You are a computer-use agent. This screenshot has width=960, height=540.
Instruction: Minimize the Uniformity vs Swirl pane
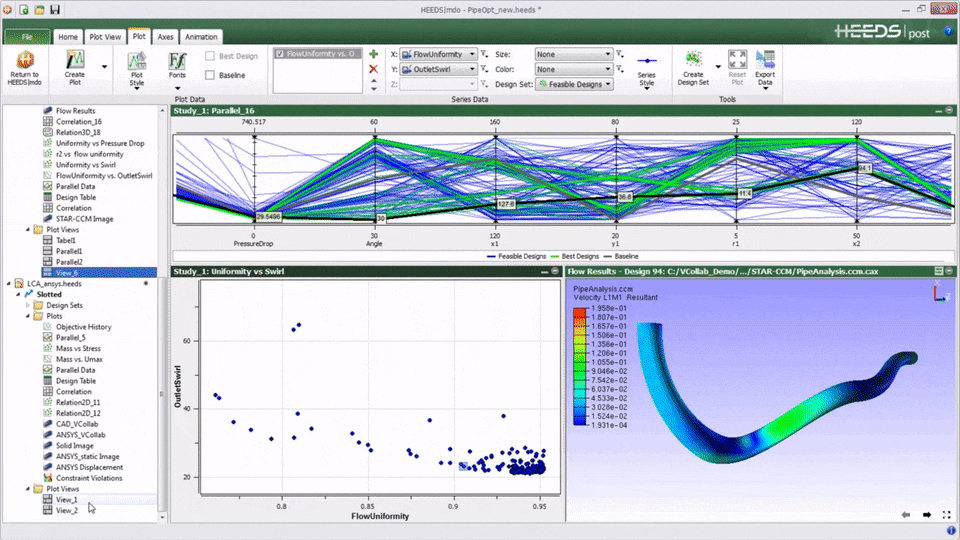[x=544, y=271]
